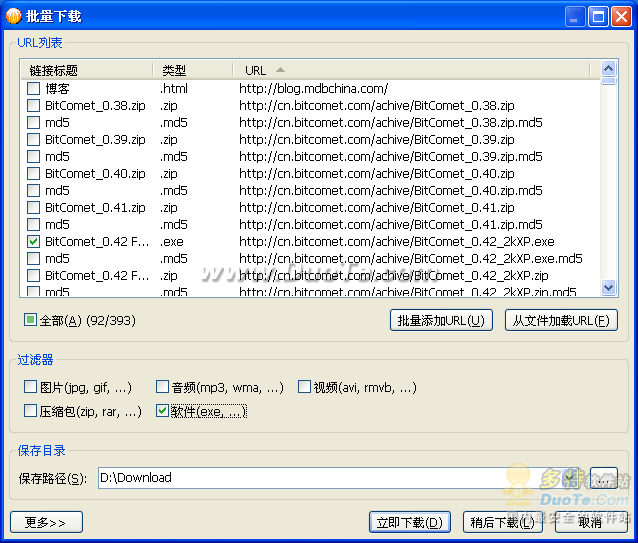The height and width of the screenshot is (543, 638).
Task: Select URL ending BitComet_0.42_2kXP.exe
Action: (397, 242)
